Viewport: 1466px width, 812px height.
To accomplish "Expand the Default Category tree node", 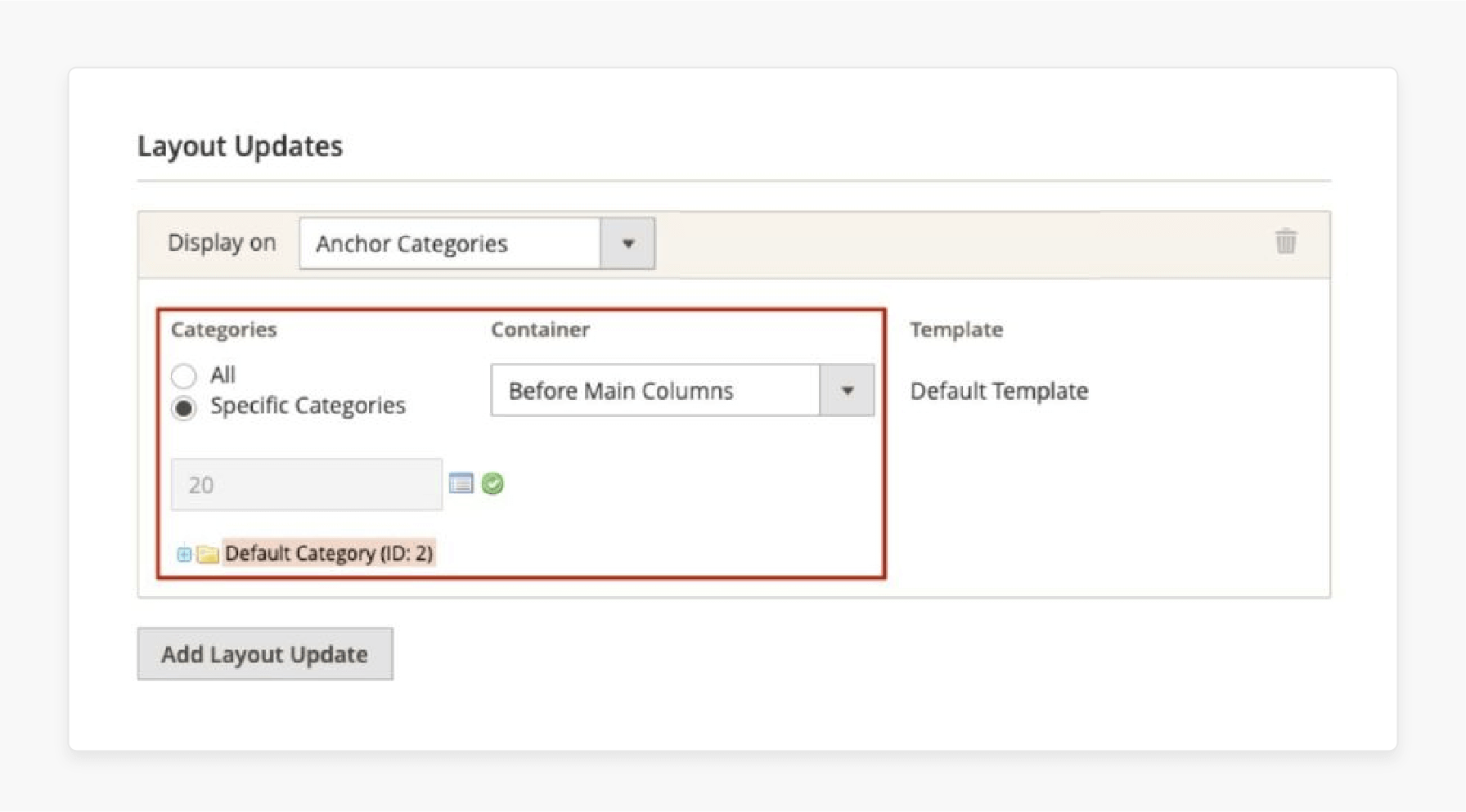I will click(184, 554).
